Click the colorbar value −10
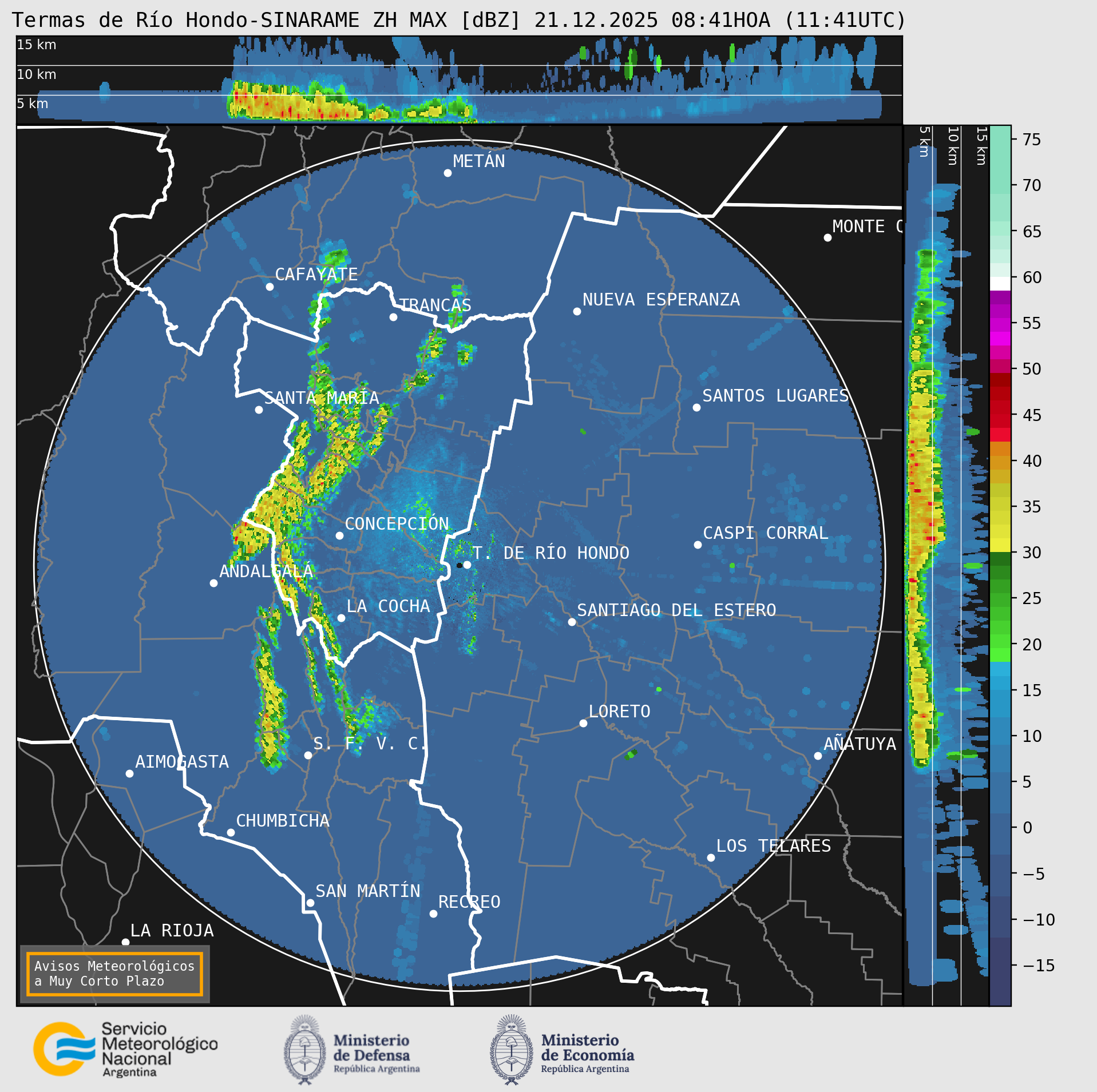The width and height of the screenshot is (1097, 1092). click(1039, 920)
